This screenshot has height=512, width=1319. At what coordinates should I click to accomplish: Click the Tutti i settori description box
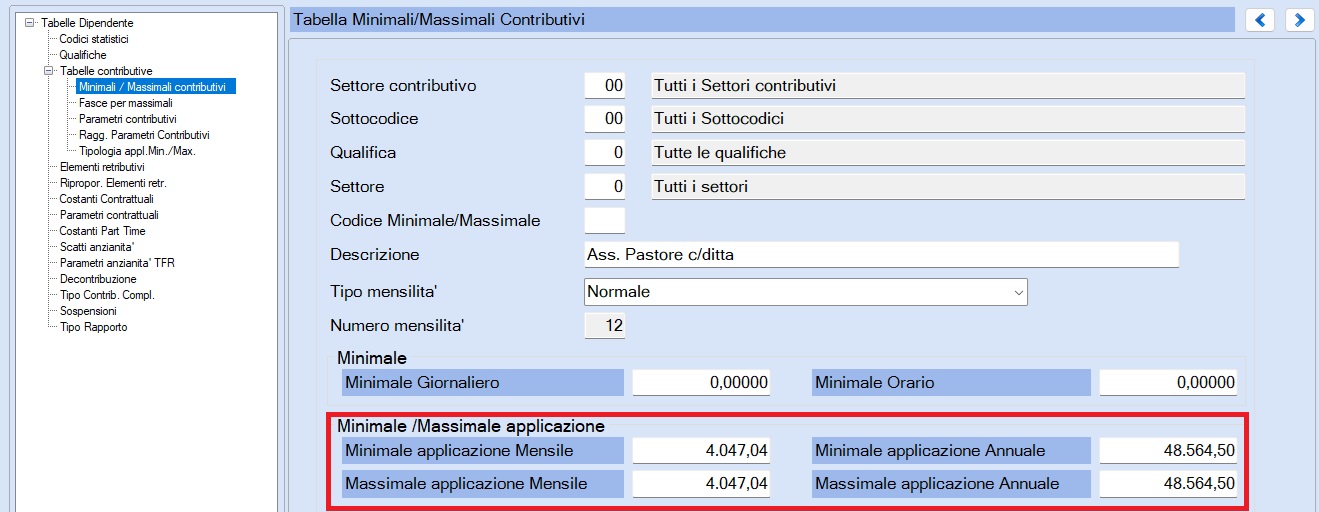[x=947, y=187]
